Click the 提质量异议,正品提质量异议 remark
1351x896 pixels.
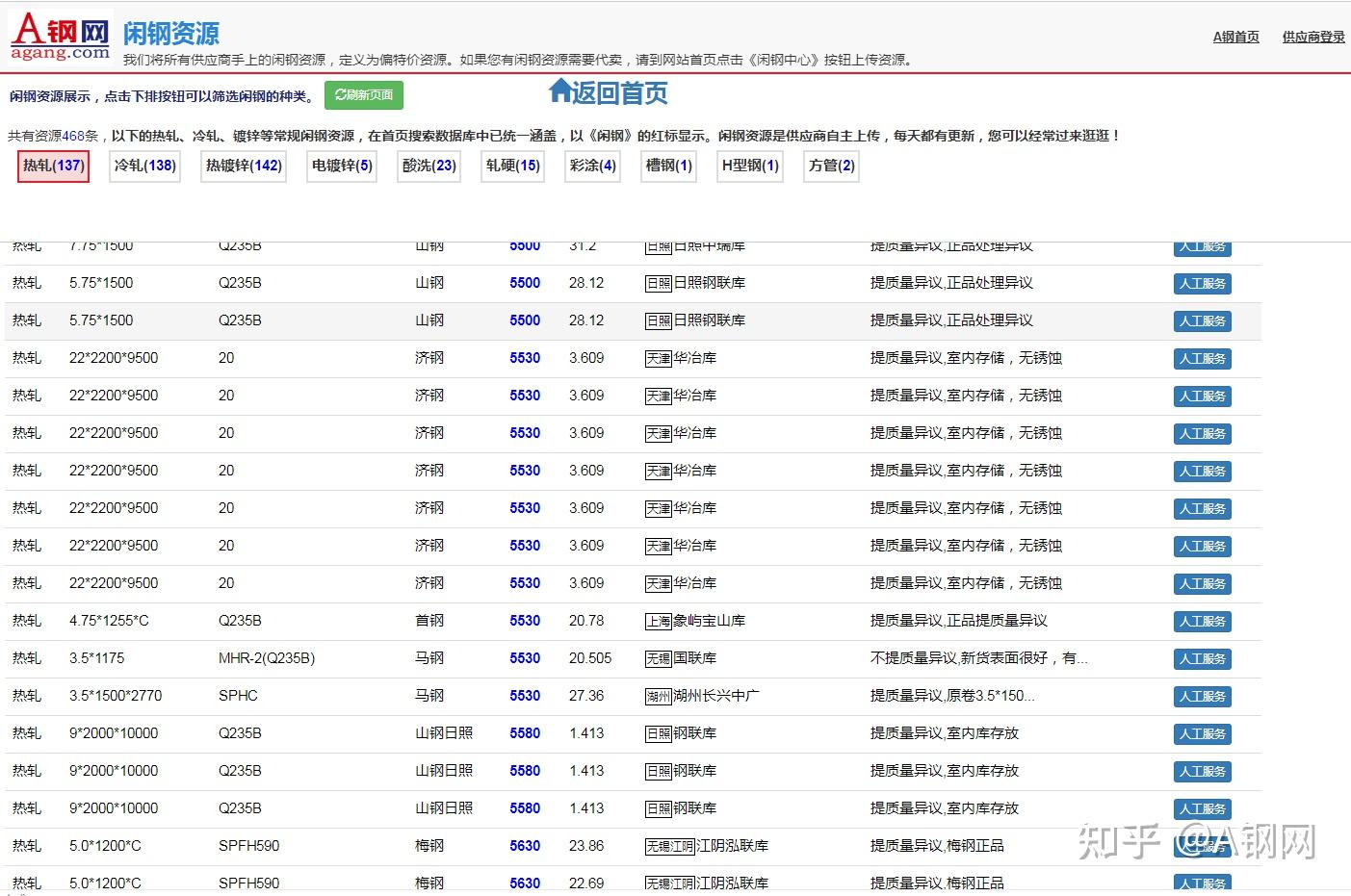(958, 621)
